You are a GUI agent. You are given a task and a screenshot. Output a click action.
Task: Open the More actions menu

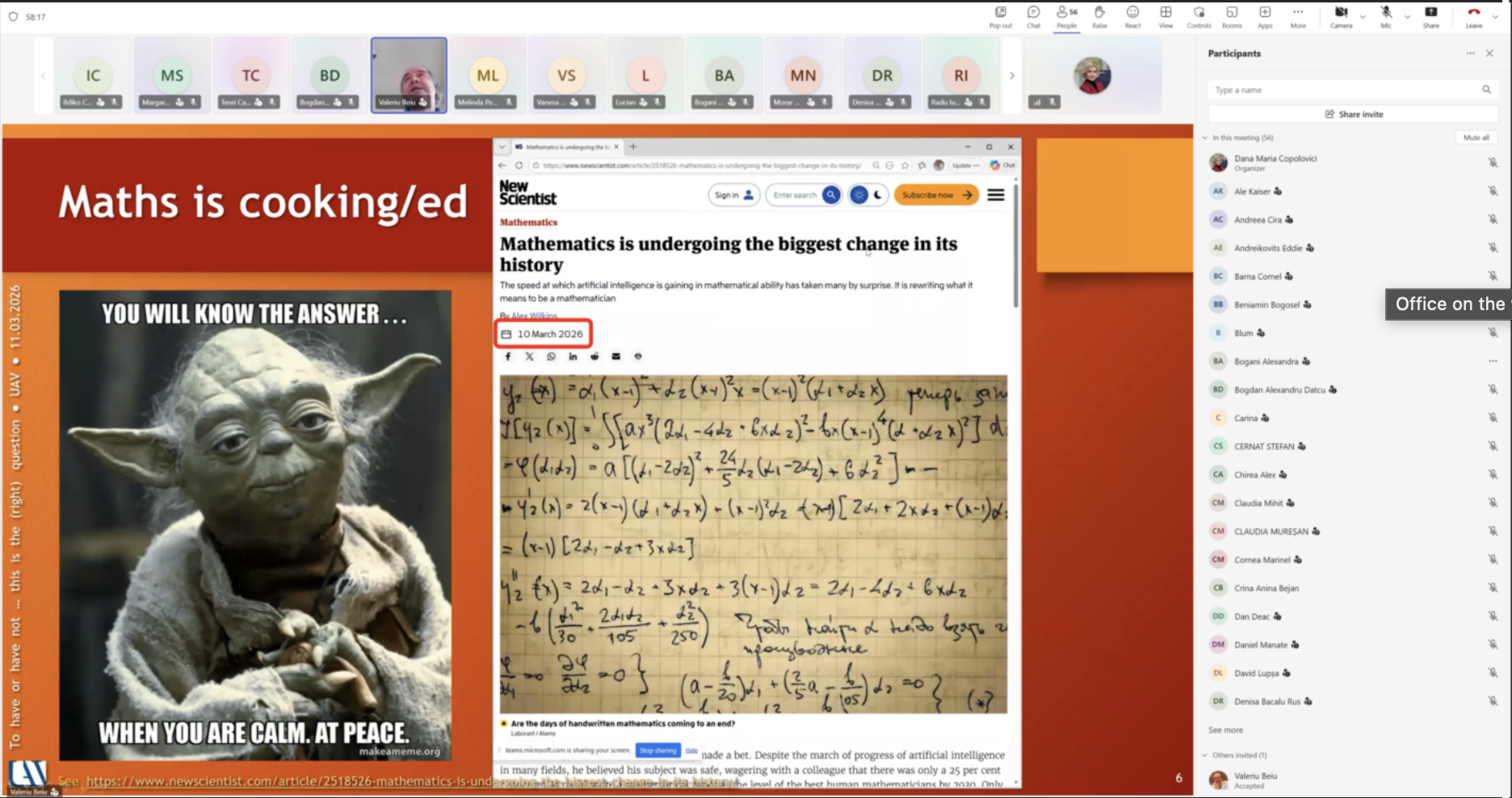1298,15
